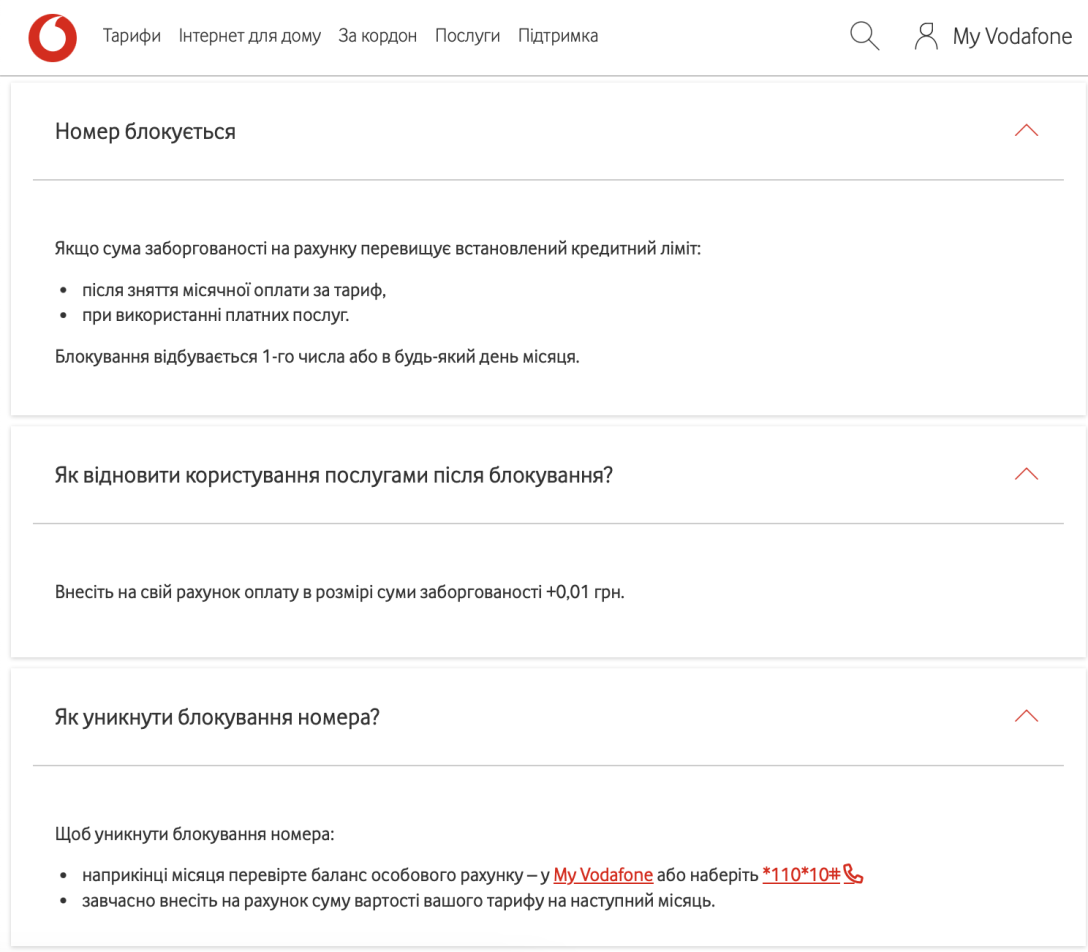This screenshot has width=1088, height=952.
Task: Click the user profile icon
Action: (x=926, y=37)
